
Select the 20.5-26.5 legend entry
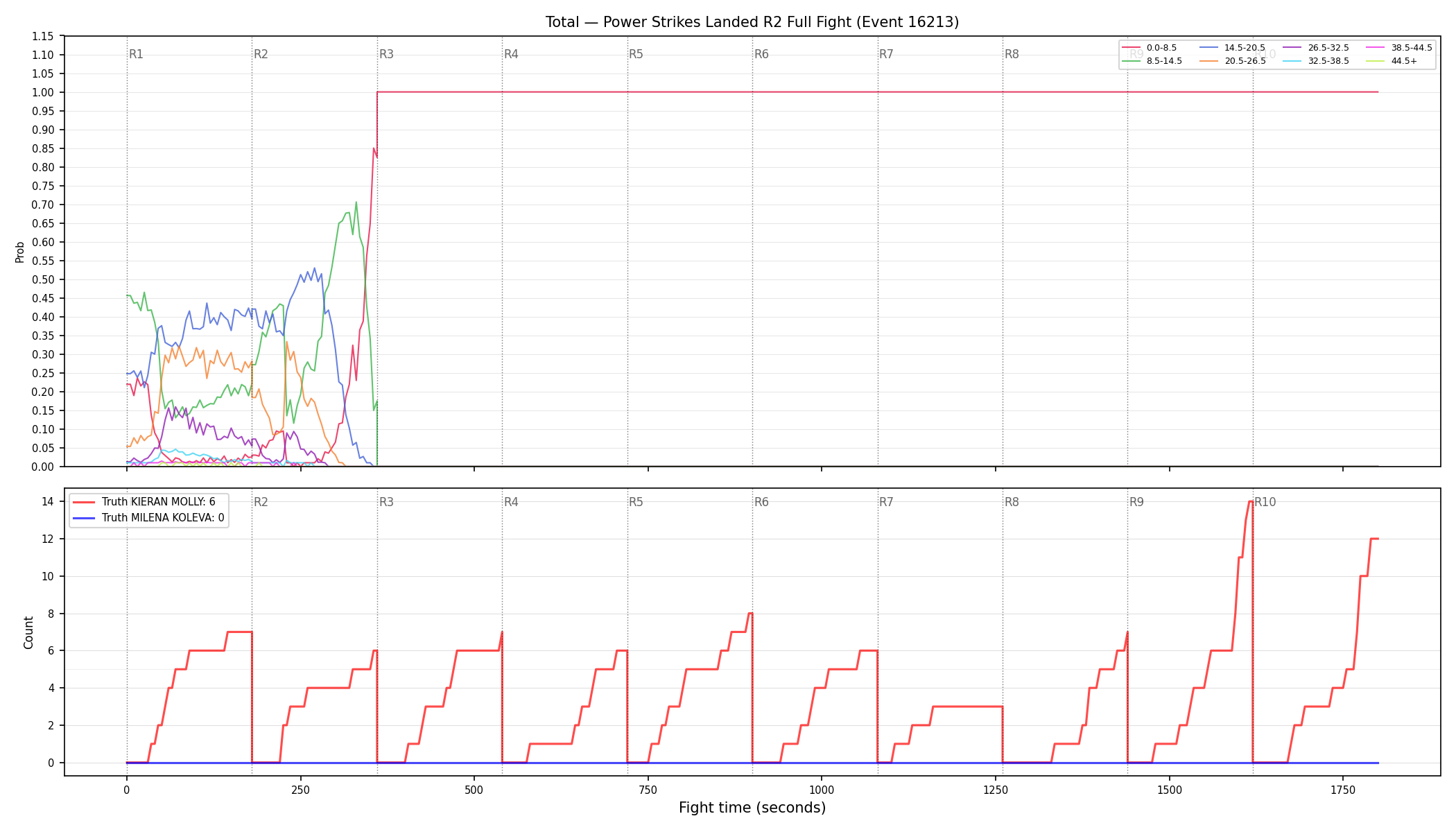(1232, 61)
